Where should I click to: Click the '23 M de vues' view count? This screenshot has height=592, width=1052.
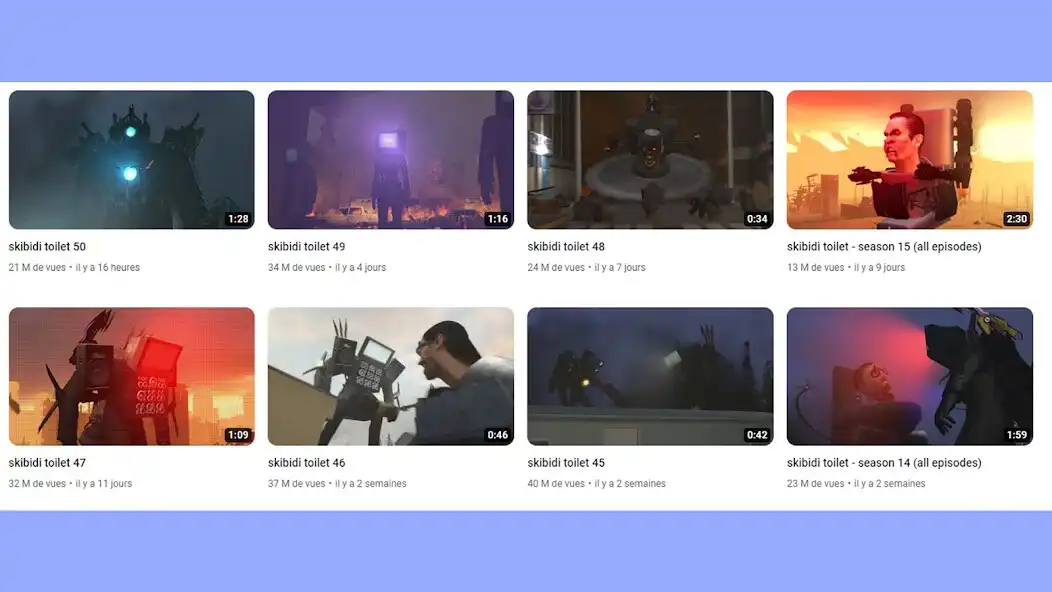click(816, 483)
